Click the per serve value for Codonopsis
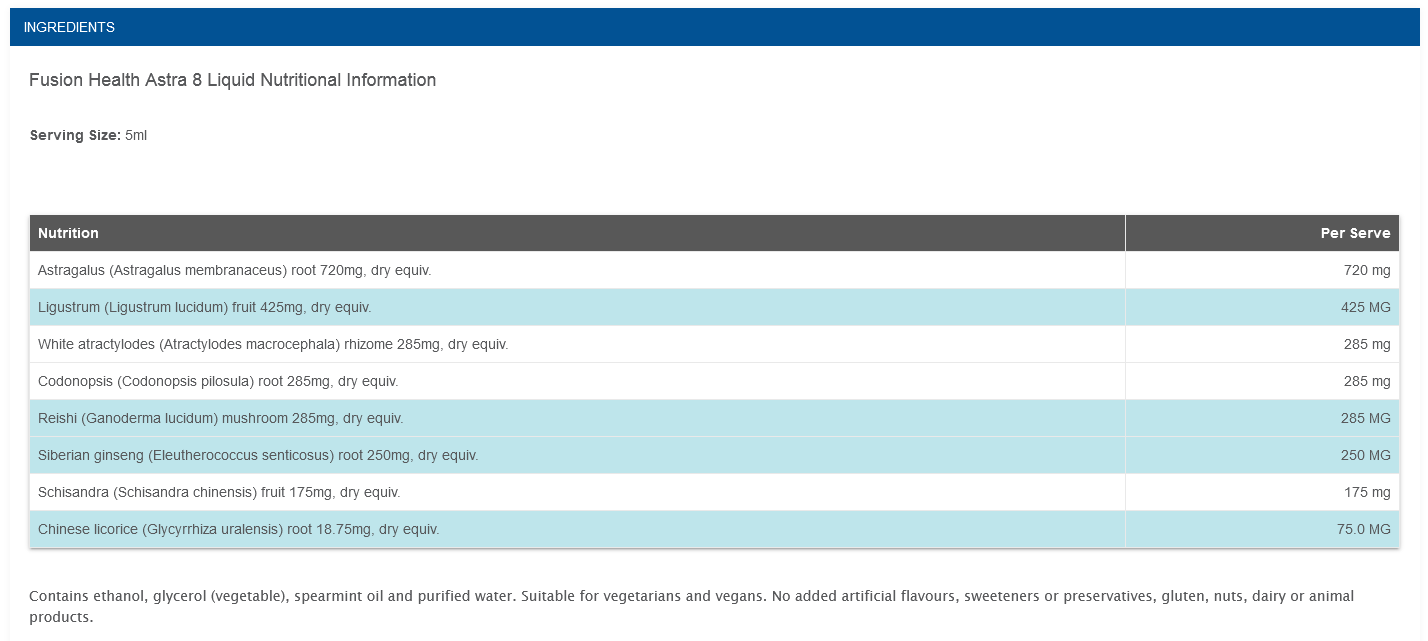1428x641 pixels. coord(1367,381)
